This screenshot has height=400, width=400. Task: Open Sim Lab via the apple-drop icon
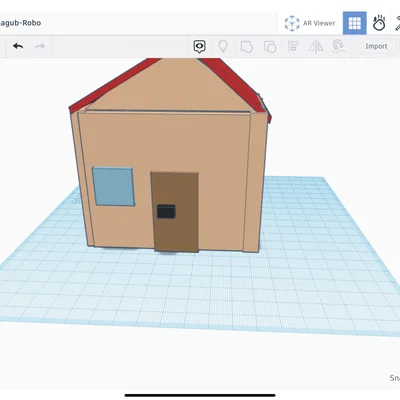tap(379, 23)
